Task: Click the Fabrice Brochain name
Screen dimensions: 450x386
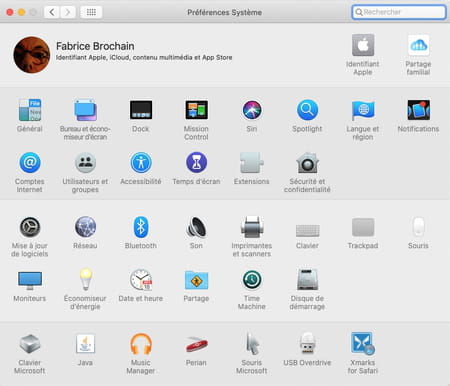Action: point(95,46)
